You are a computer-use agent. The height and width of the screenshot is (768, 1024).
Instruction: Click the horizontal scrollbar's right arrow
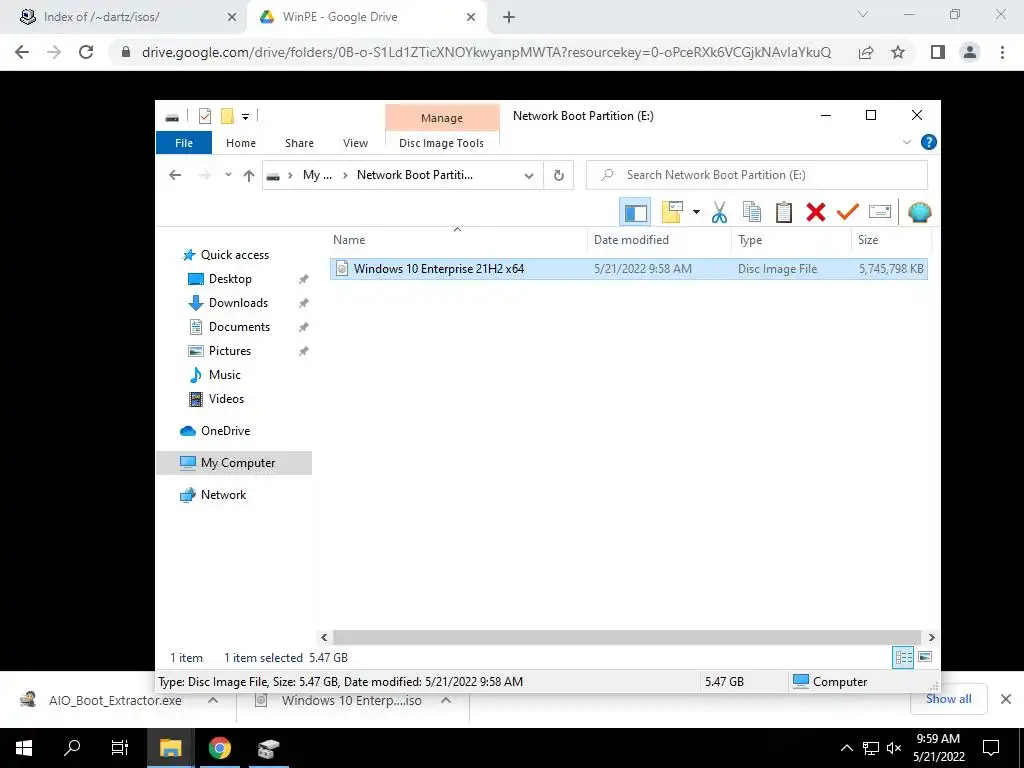931,637
